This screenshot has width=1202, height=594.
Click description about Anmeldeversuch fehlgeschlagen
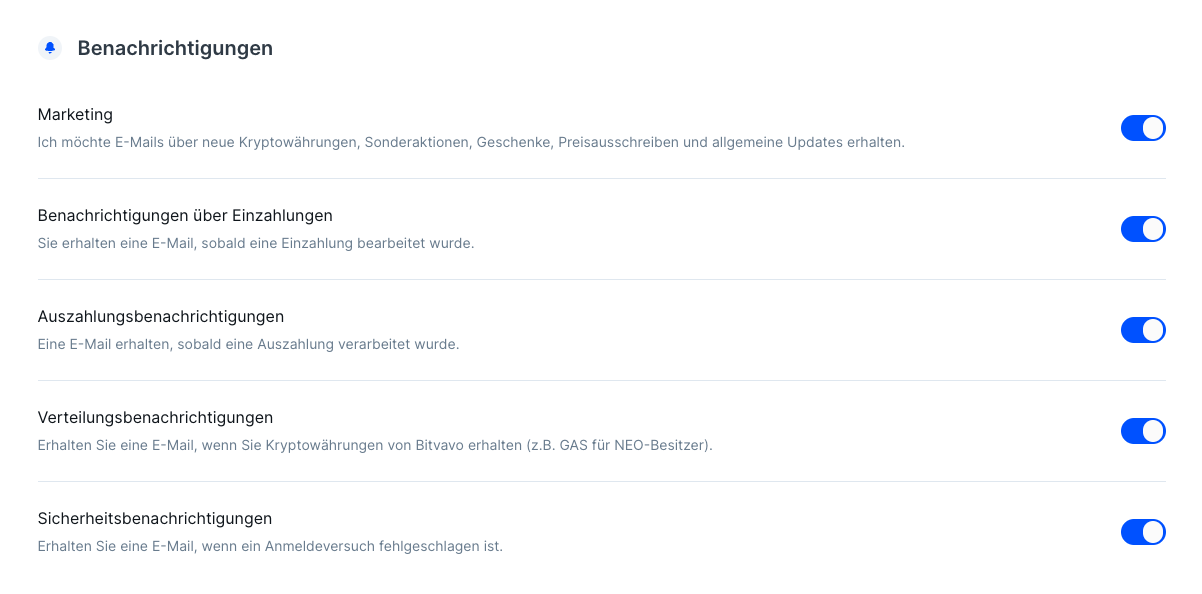click(270, 546)
